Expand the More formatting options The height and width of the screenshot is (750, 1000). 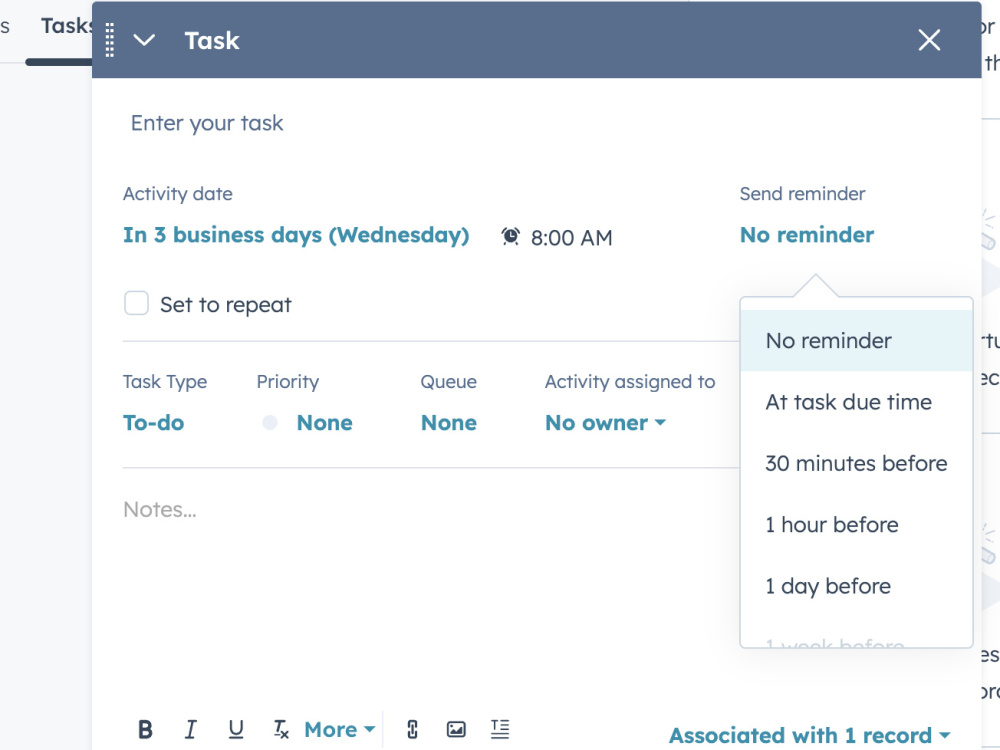[x=339, y=729]
